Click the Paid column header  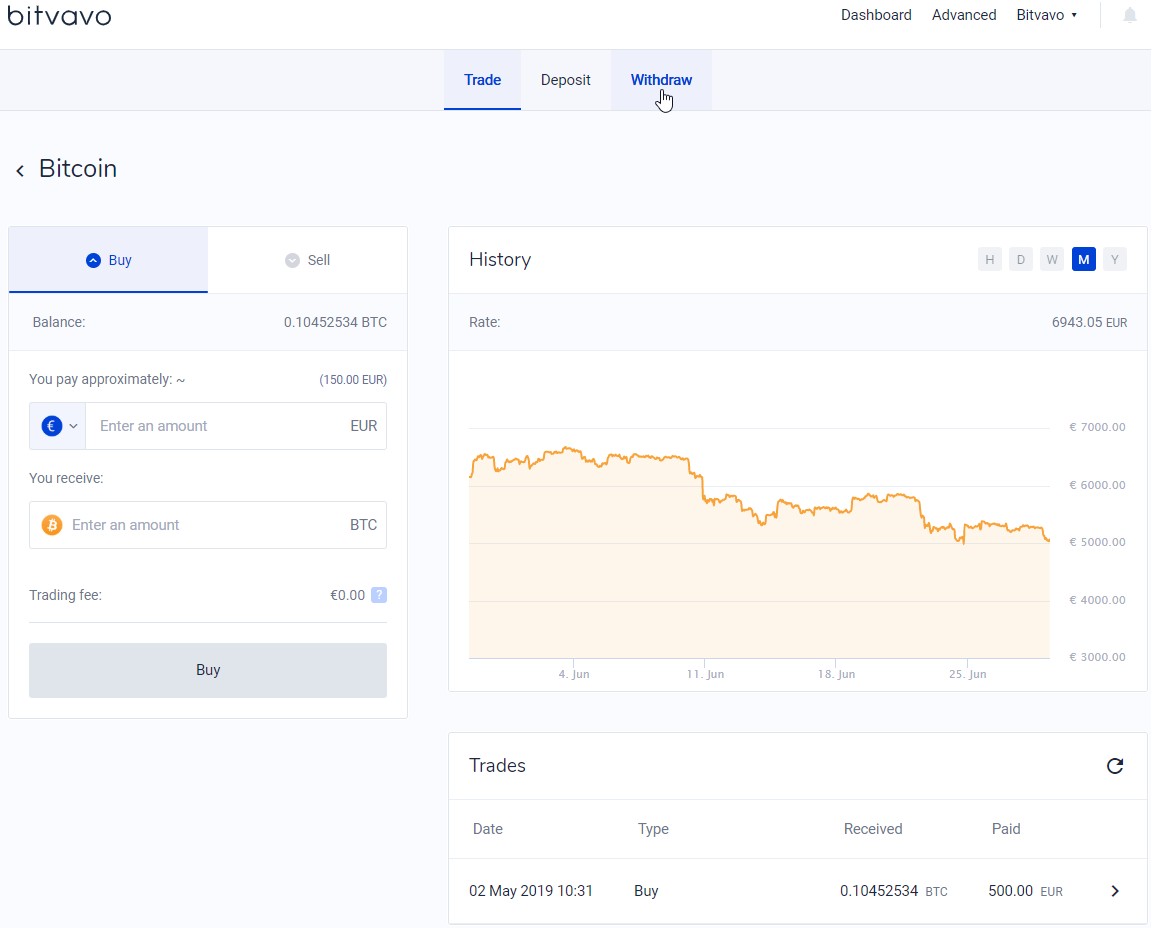tap(1006, 829)
